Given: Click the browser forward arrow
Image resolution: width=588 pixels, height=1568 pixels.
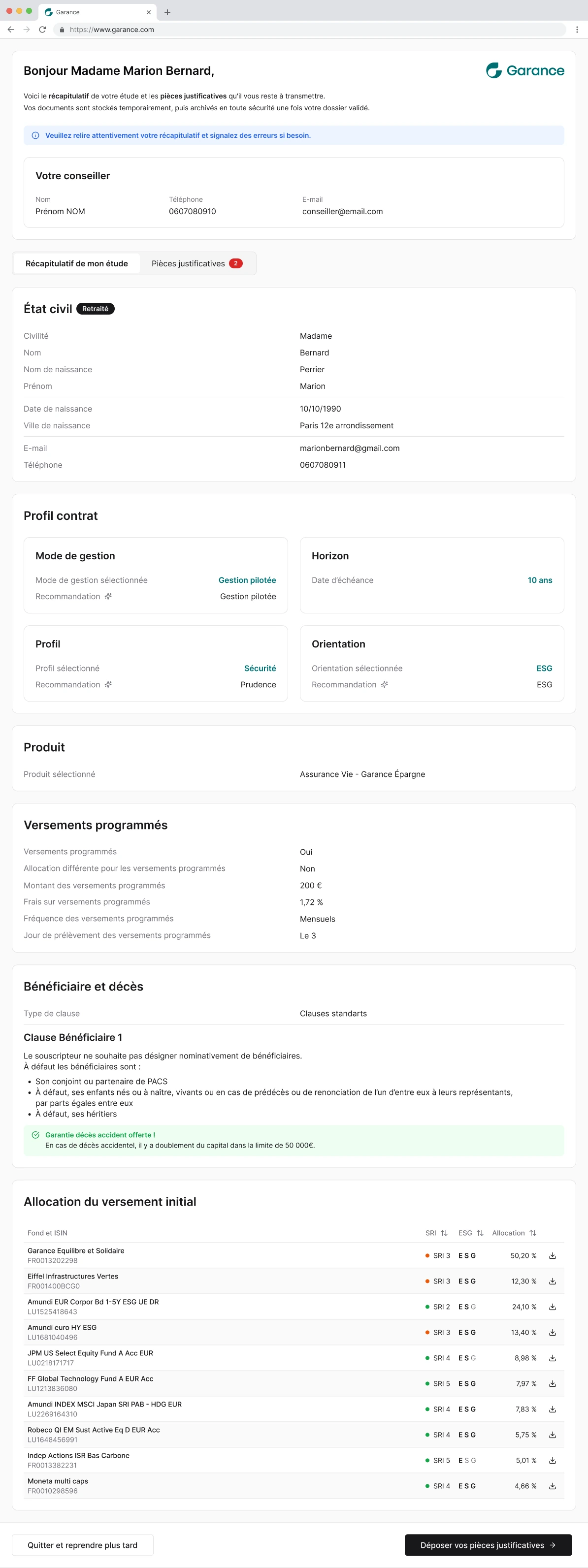Looking at the screenshot, I should (26, 29).
